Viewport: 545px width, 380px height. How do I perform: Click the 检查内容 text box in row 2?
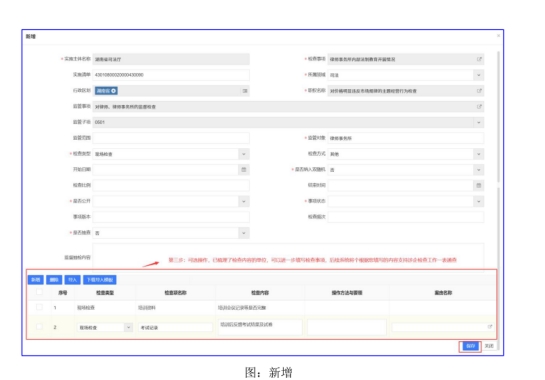pos(260,327)
